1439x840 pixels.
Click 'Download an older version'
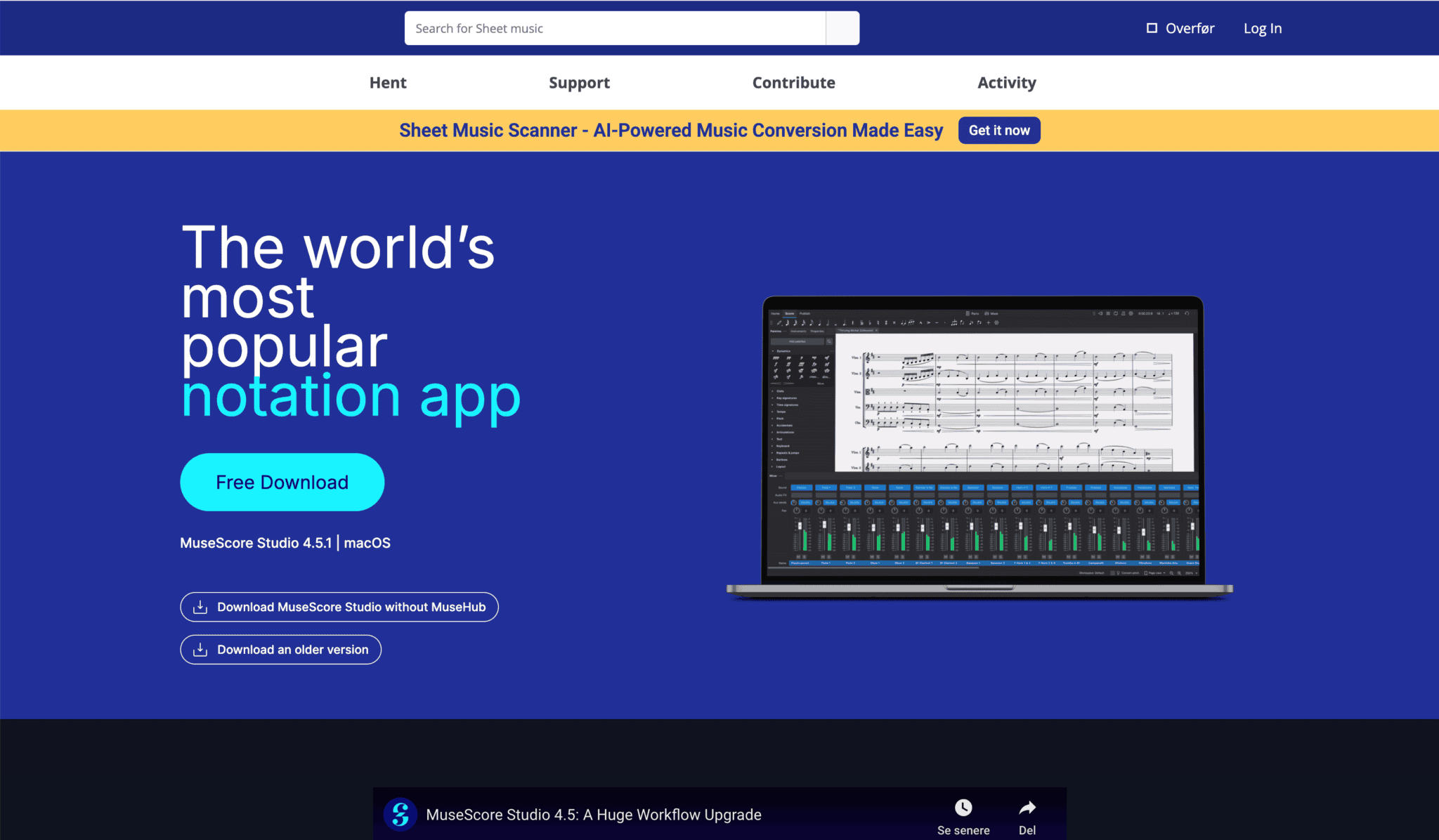pos(280,650)
